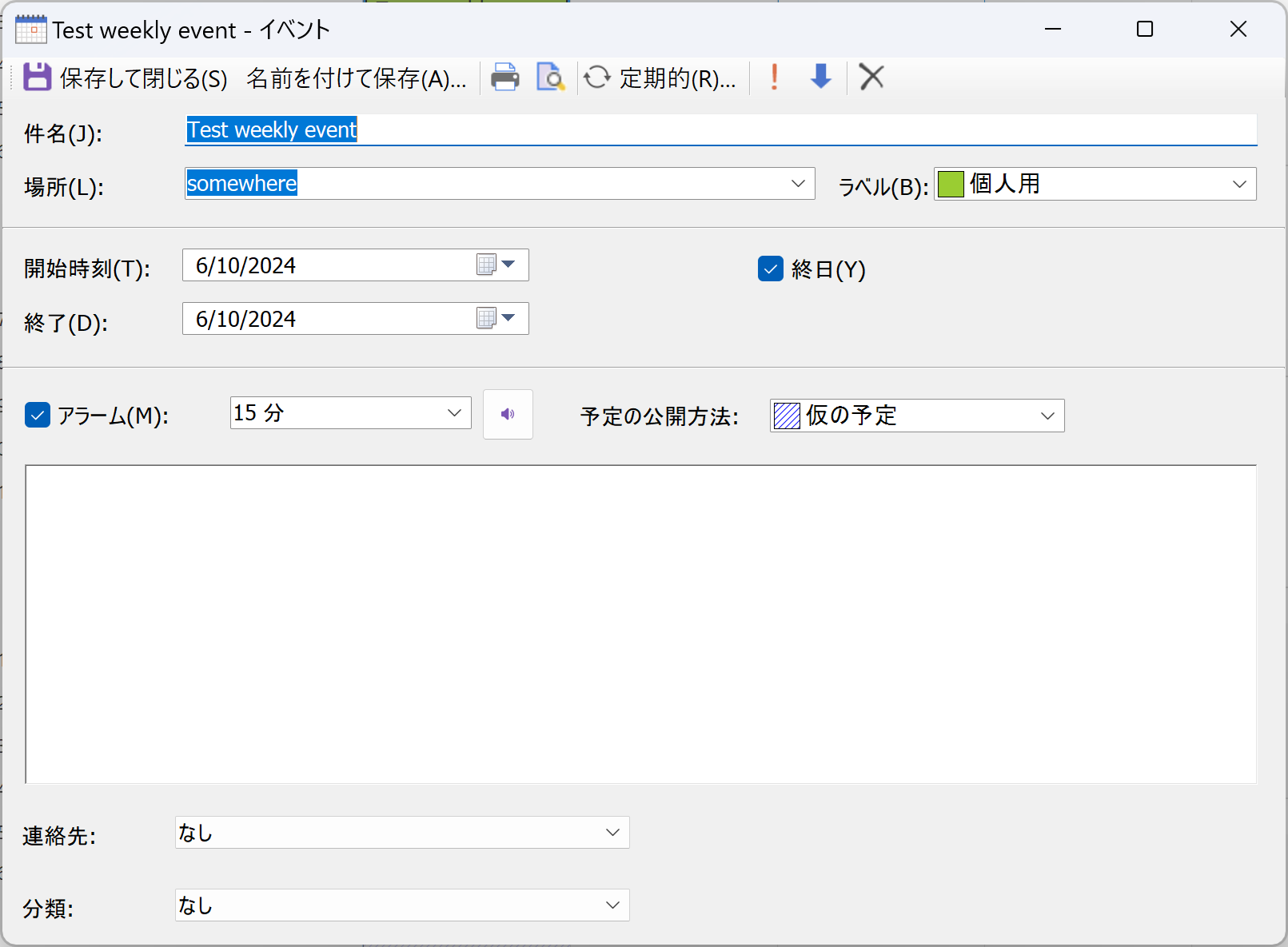Click 名前を付けて保存(A)... to save as
Screen dimensions: 1288x947
(x=356, y=78)
